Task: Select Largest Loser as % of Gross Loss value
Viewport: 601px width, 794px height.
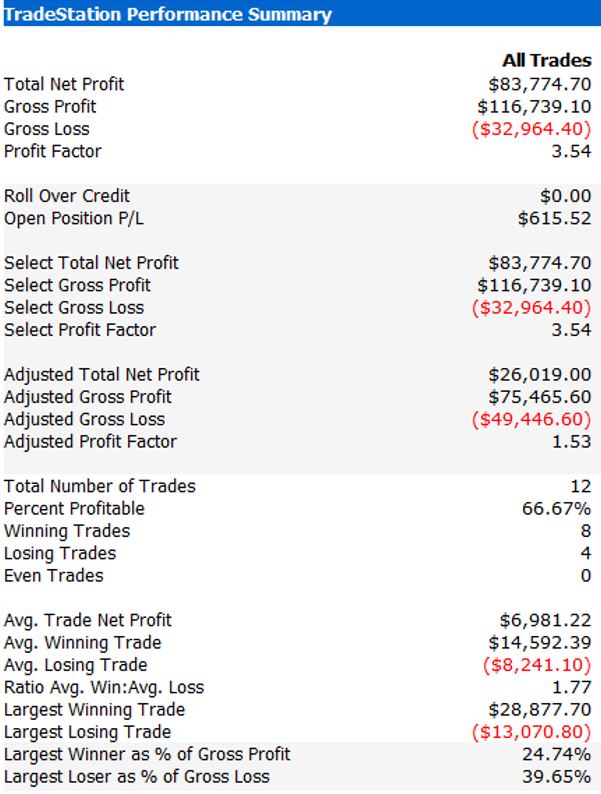Action: [x=556, y=776]
